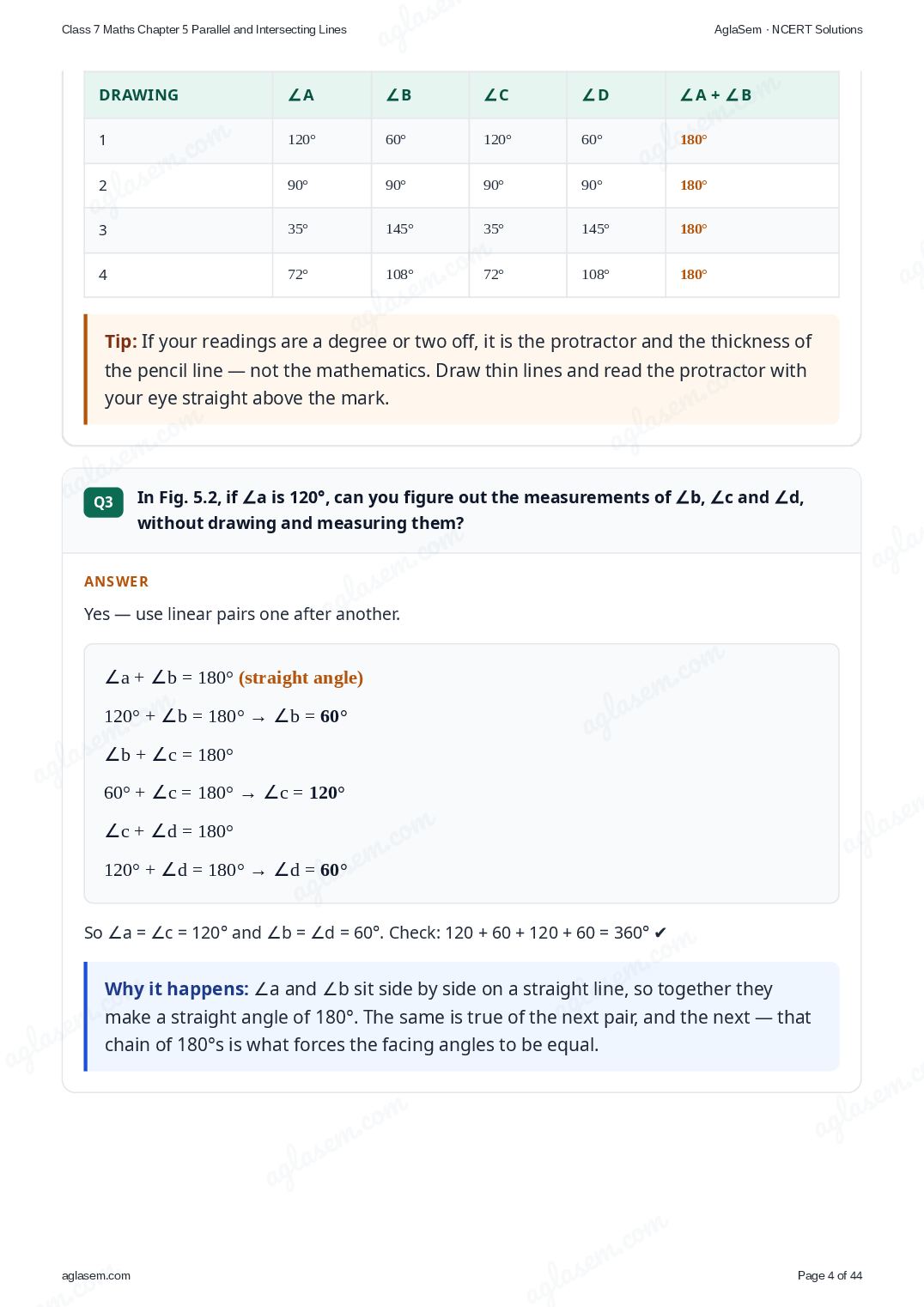Click the 'Why it happens:' label
The height and width of the screenshot is (1307, 924).
click(177, 989)
